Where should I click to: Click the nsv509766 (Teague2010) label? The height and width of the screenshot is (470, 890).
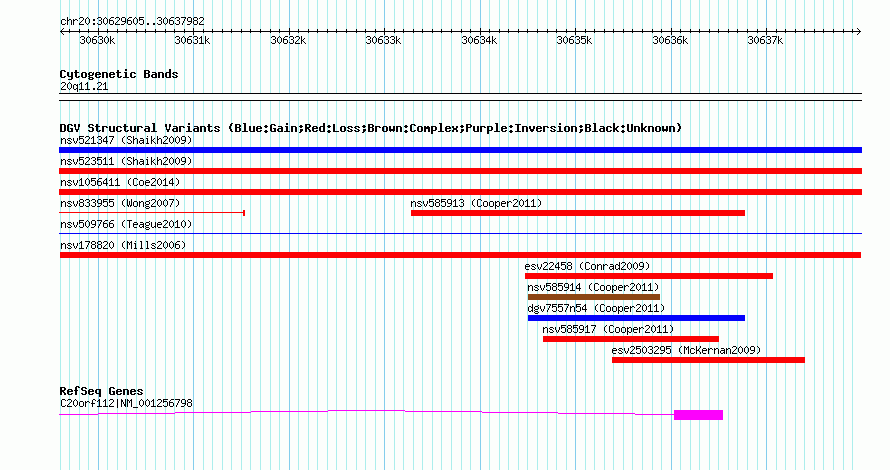126,224
